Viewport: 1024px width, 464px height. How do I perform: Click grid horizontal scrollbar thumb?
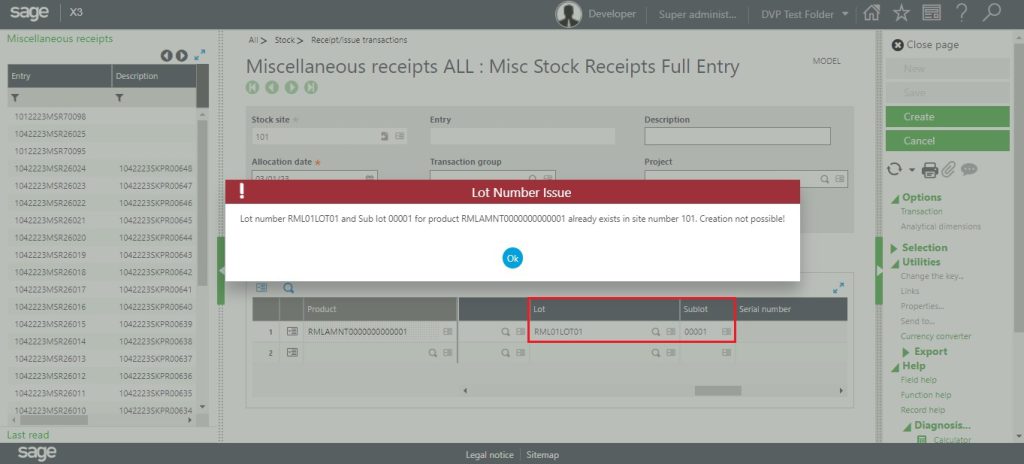[x=718, y=391]
